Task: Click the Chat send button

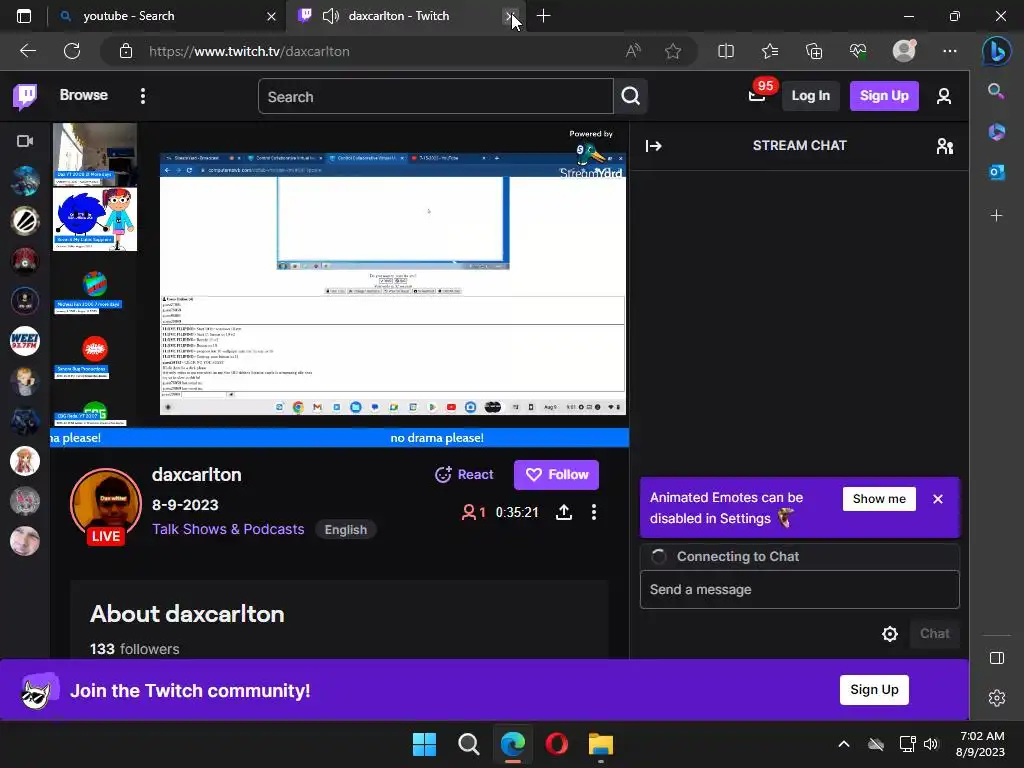Action: (x=935, y=633)
